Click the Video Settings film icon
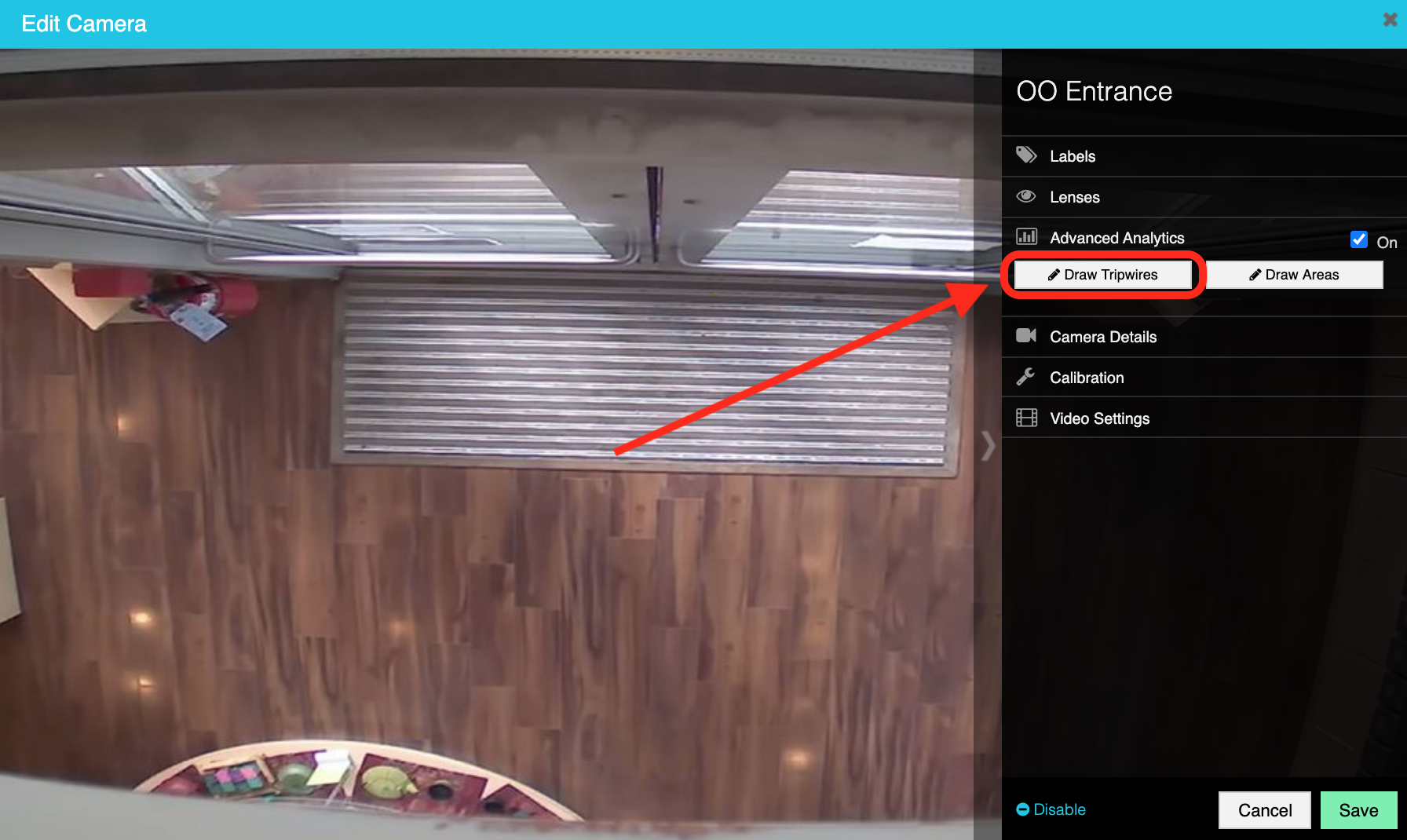 [x=1026, y=418]
